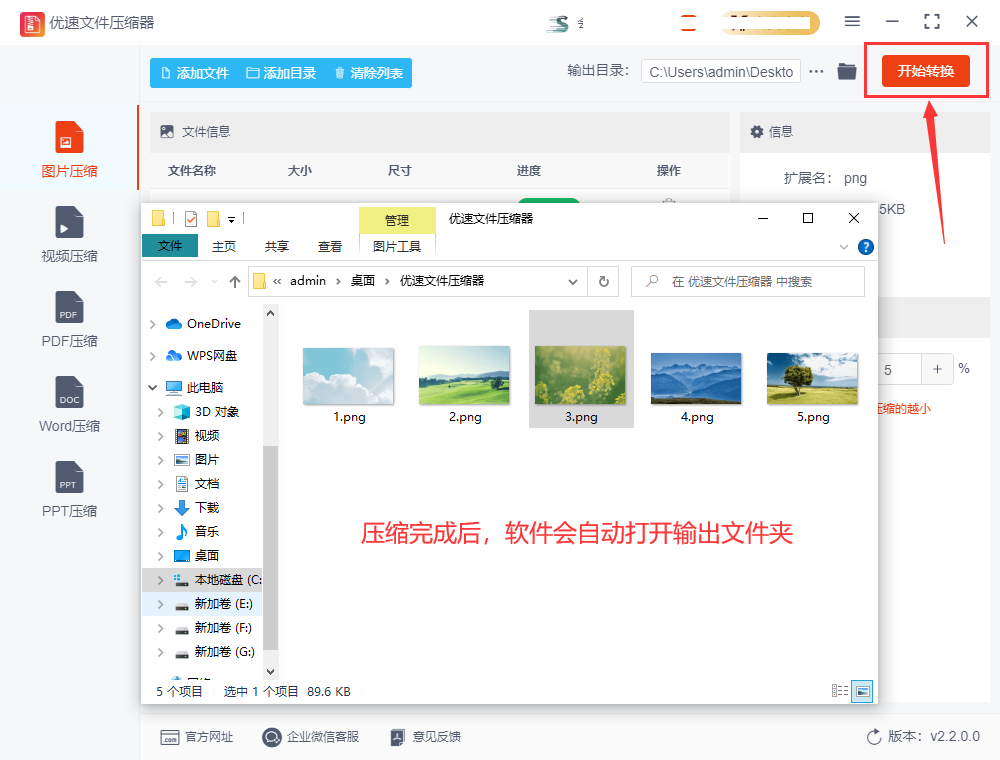Select the 3.png image thumbnail
This screenshot has width=1000, height=760.
click(580, 375)
